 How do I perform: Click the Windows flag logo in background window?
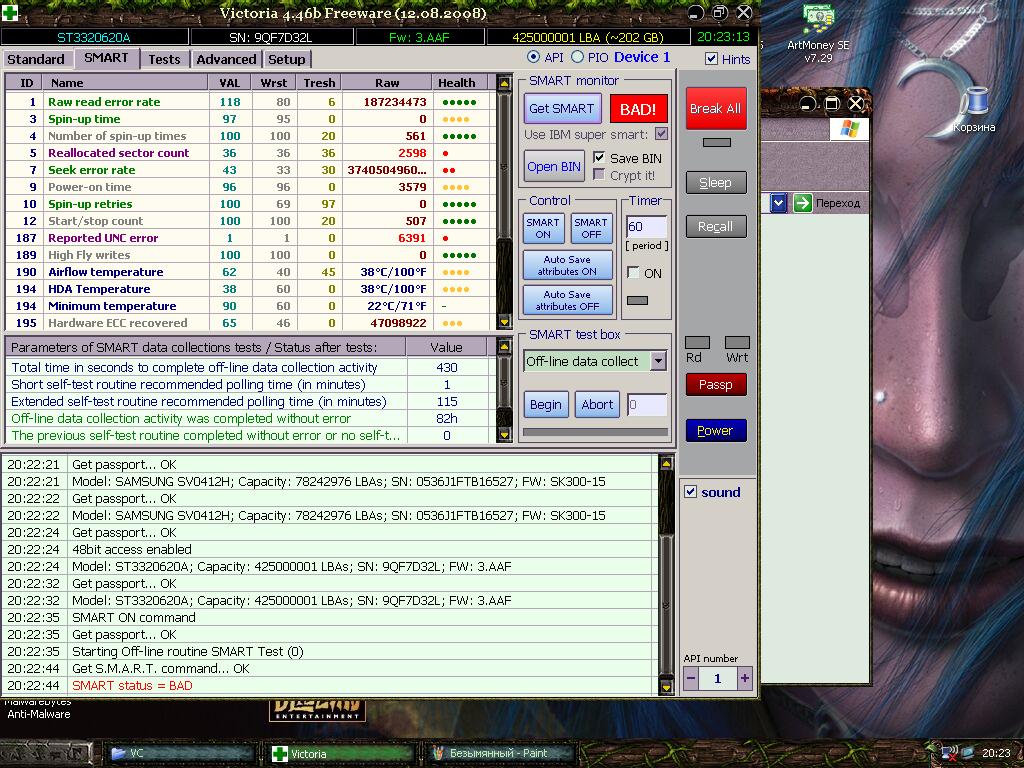[849, 129]
